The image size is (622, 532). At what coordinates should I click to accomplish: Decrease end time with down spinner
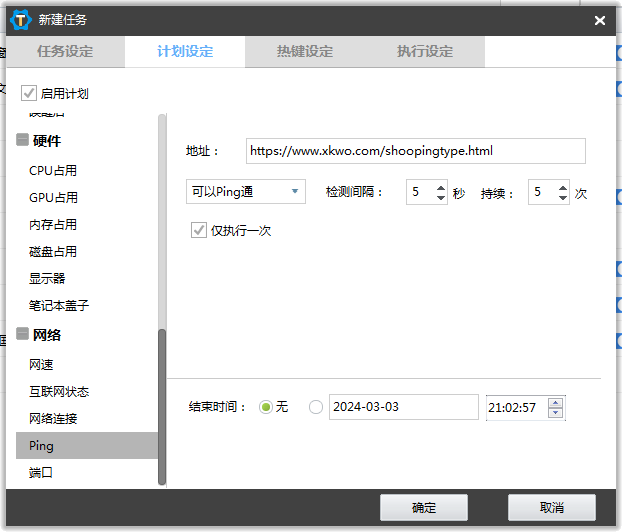pyautogui.click(x=555, y=413)
